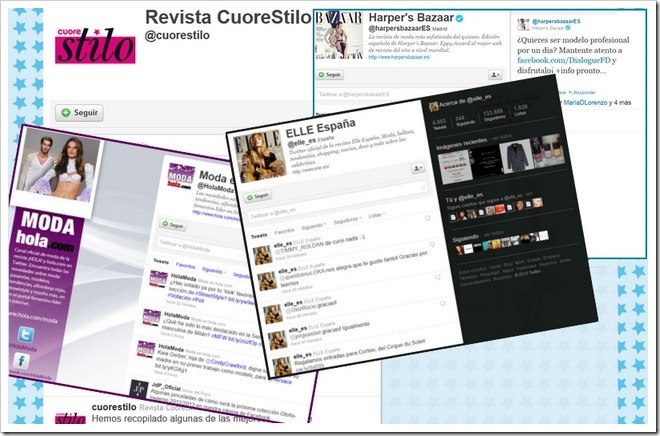Click conversation icon beside ELLE tabs row

(x=427, y=218)
